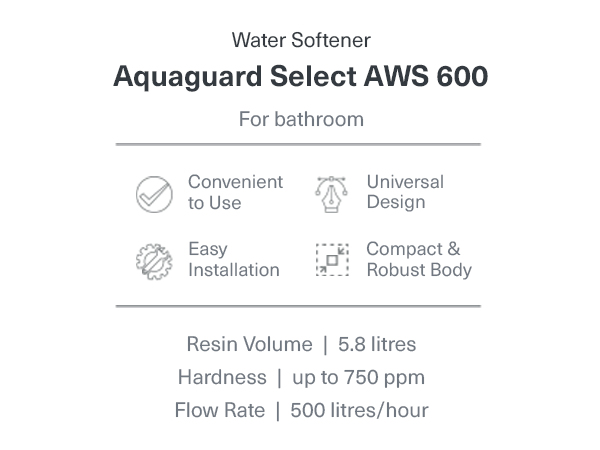Click the pen nib Universal Design icon
Viewport: 600px width, 450px height.
click(331, 194)
